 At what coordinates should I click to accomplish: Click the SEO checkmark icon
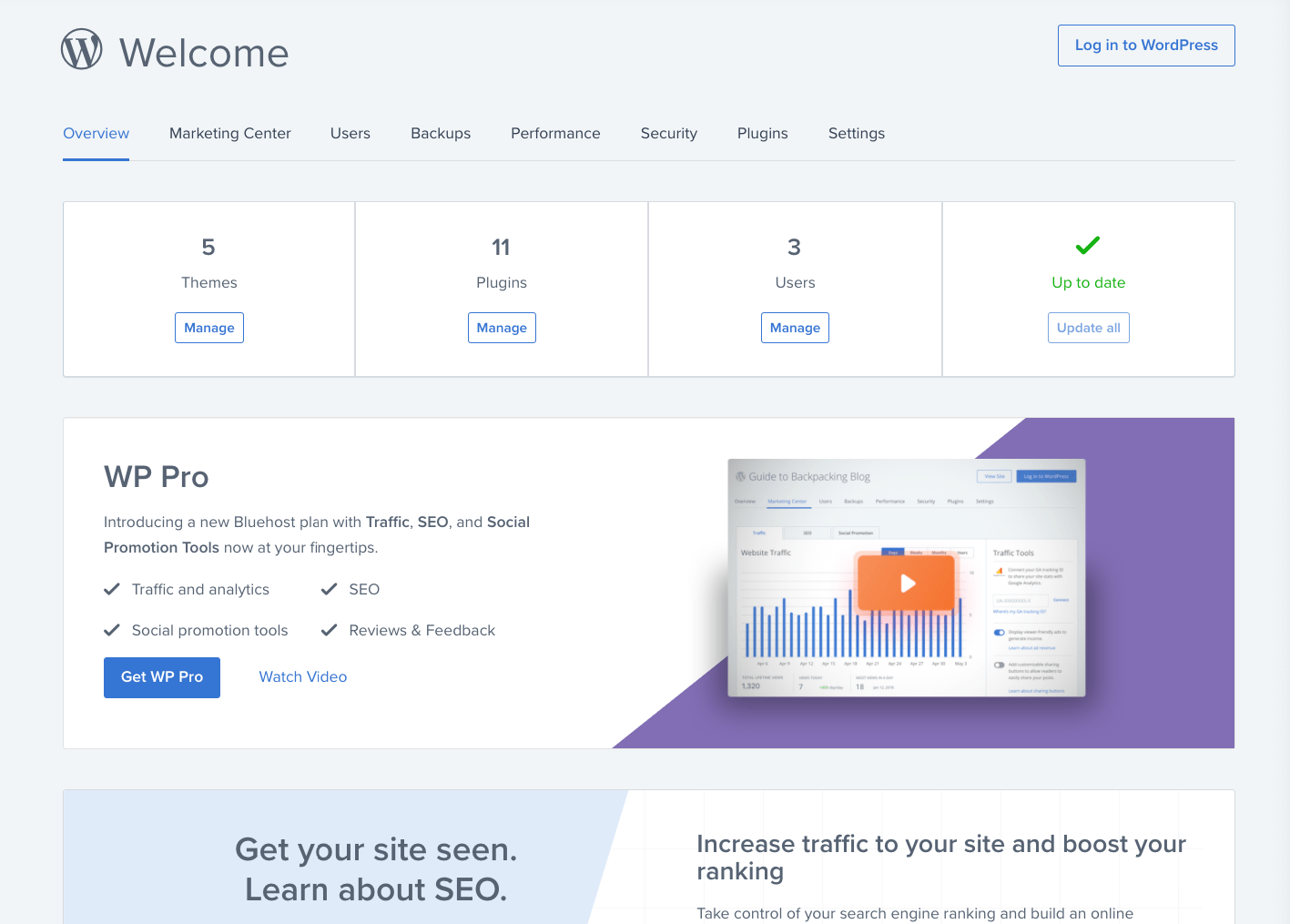point(330,589)
